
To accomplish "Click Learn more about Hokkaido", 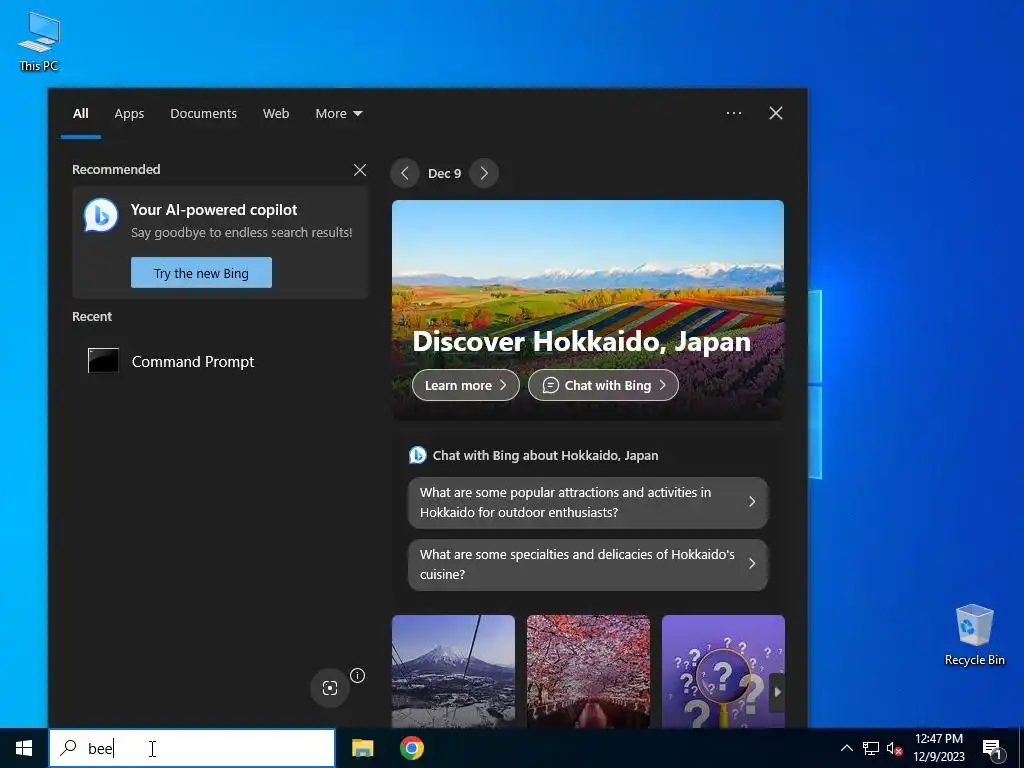I will tap(466, 385).
